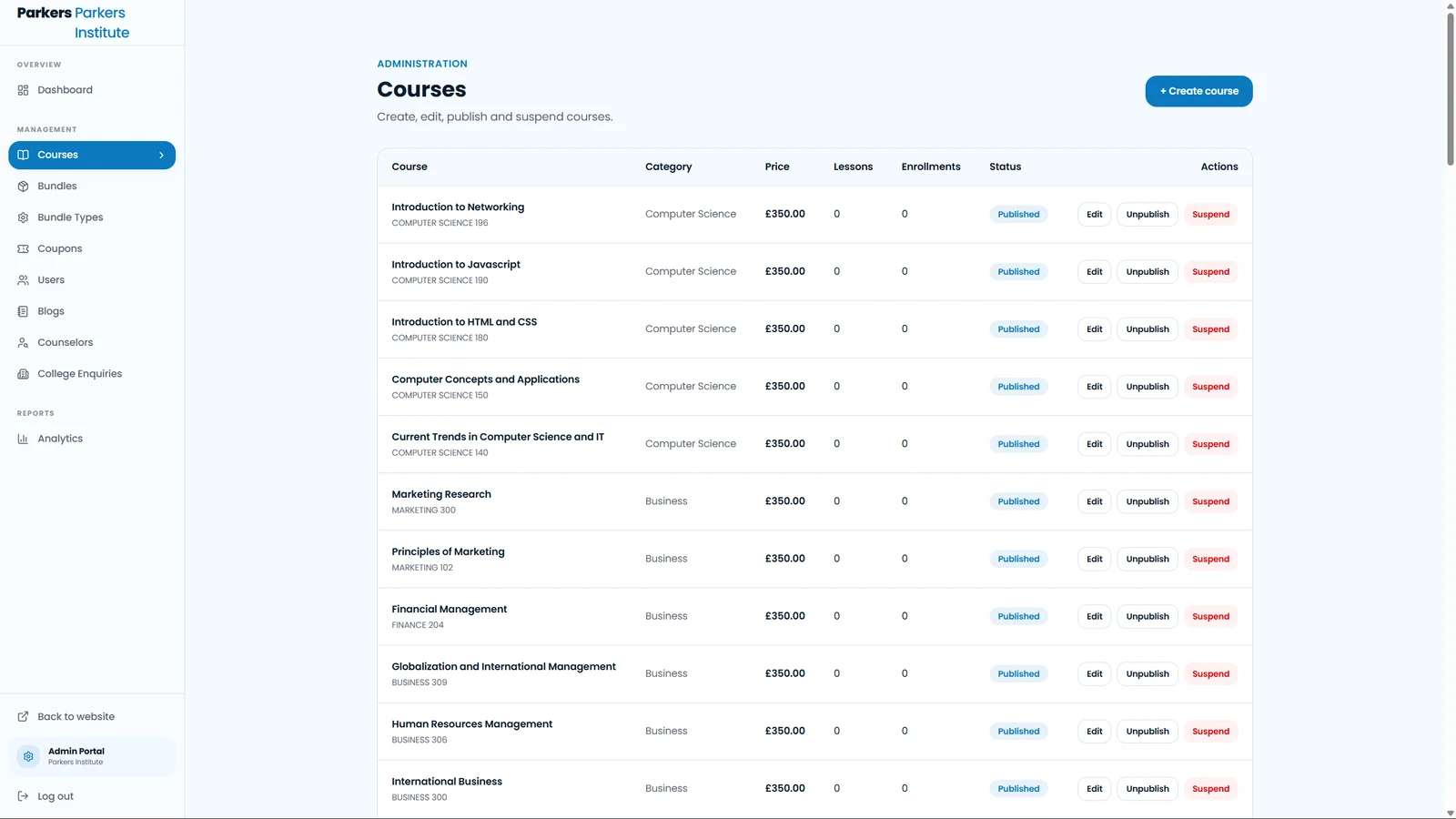This screenshot has height=819, width=1456.
Task: Edit the Principles of Marketing course
Action: [1094, 559]
